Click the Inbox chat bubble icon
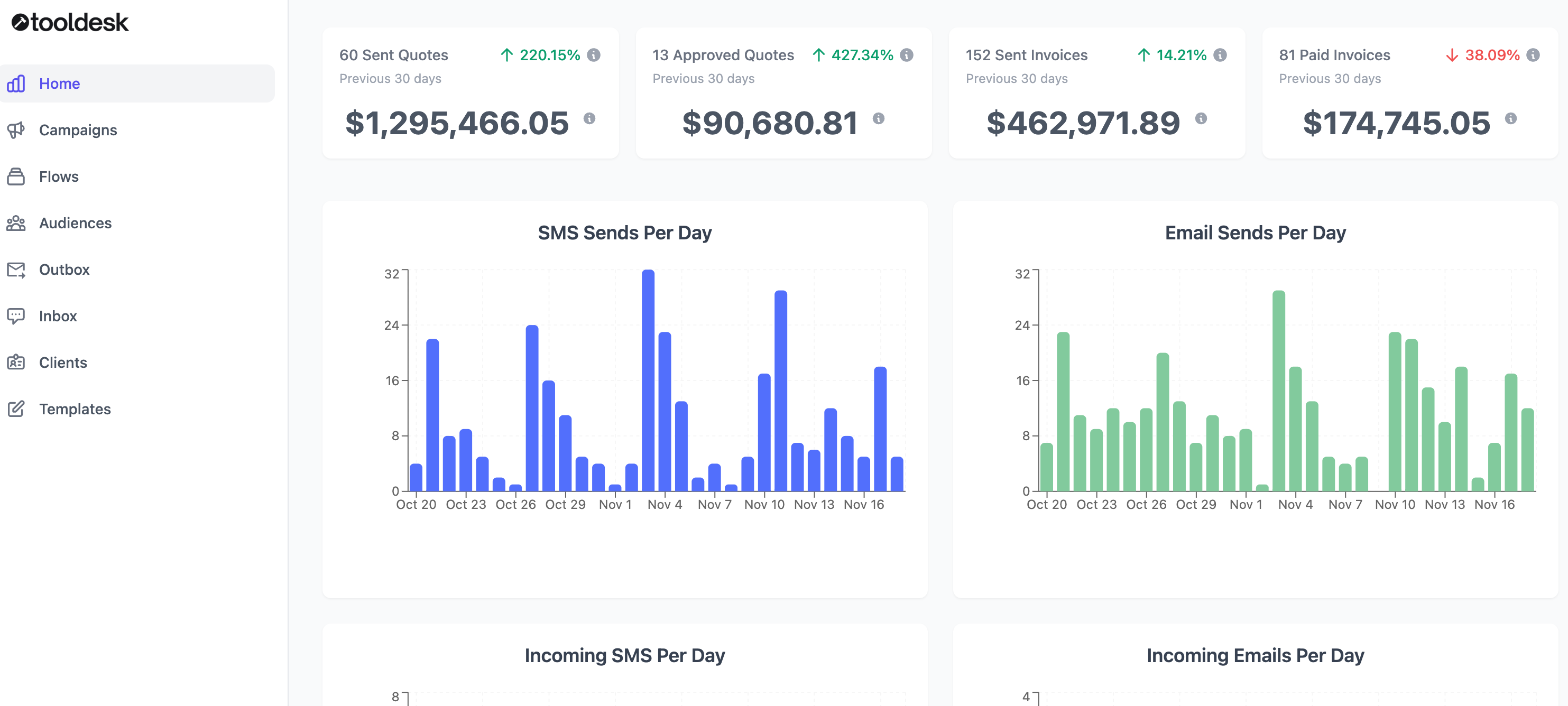 point(16,316)
